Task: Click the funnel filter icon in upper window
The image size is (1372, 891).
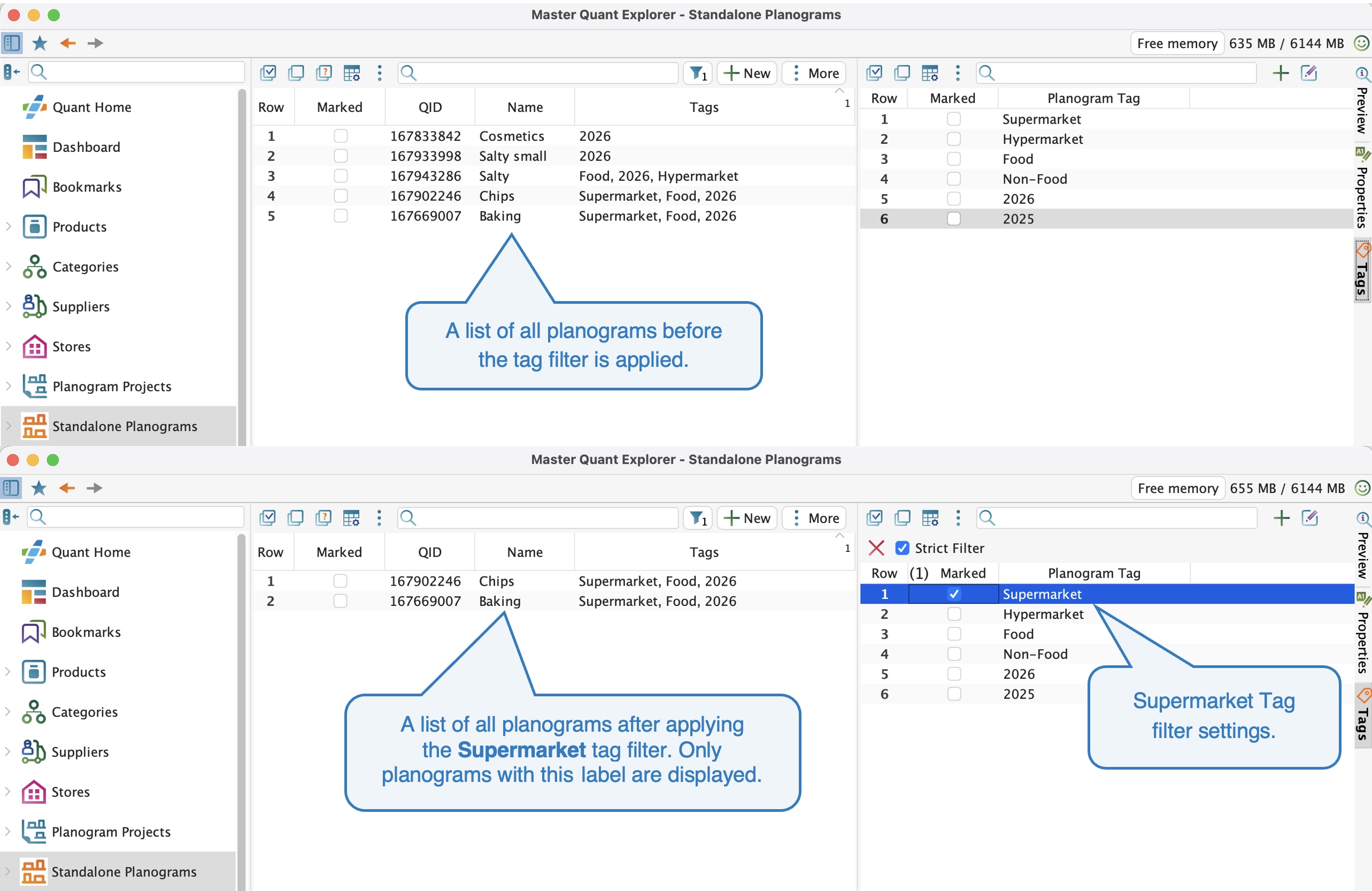Action: tap(698, 73)
